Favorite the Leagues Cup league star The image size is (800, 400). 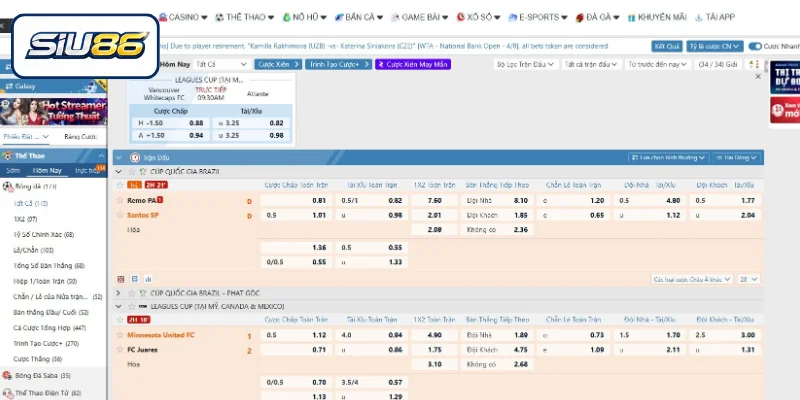click(132, 307)
